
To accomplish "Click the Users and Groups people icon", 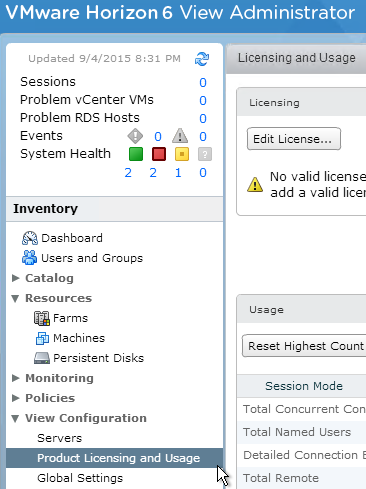I will (30, 258).
